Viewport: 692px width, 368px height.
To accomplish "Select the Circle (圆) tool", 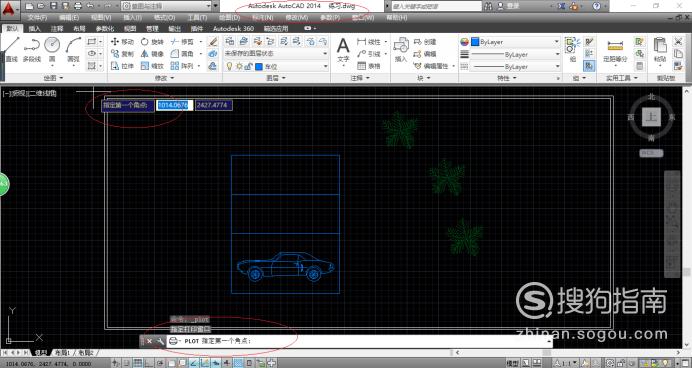I will click(52, 49).
